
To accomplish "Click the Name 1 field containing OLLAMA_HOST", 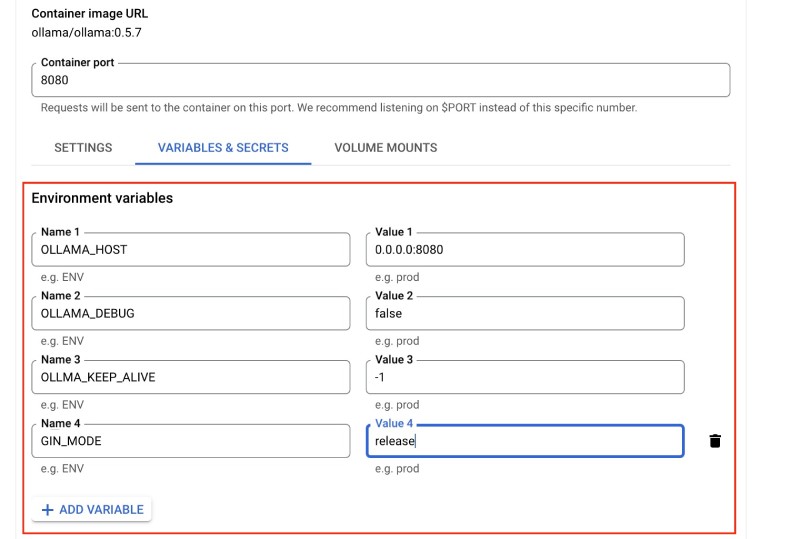I will tap(191, 250).
